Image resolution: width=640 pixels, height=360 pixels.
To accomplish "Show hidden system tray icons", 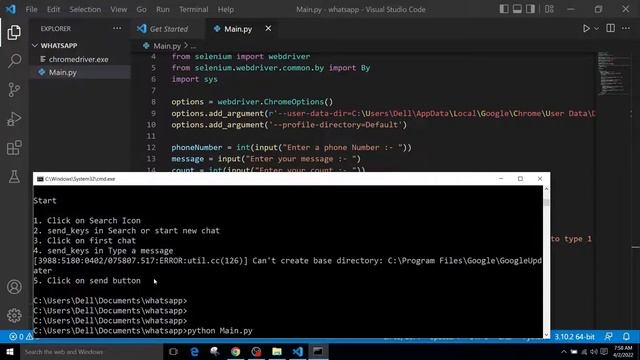I will click(x=564, y=351).
